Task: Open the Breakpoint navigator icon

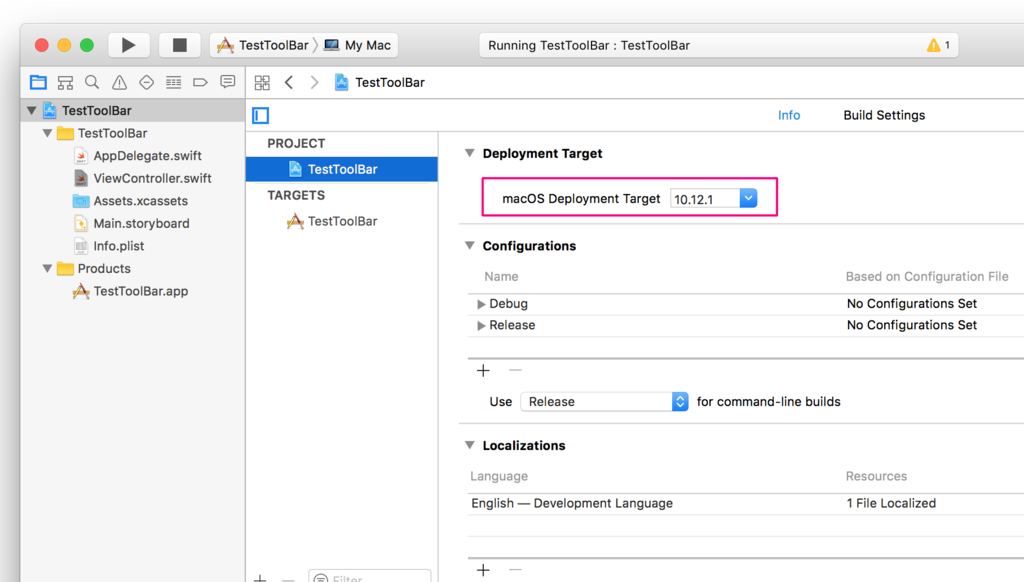Action: tap(200, 82)
